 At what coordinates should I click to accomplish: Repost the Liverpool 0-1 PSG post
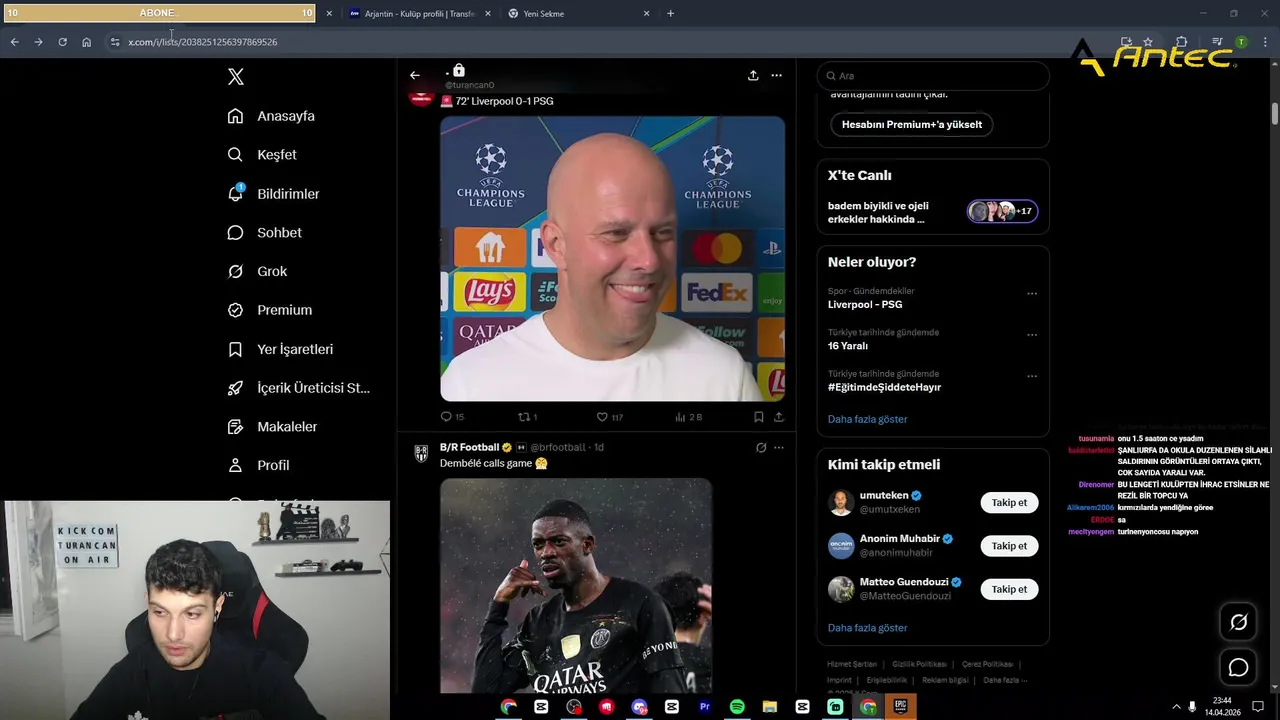coord(527,417)
